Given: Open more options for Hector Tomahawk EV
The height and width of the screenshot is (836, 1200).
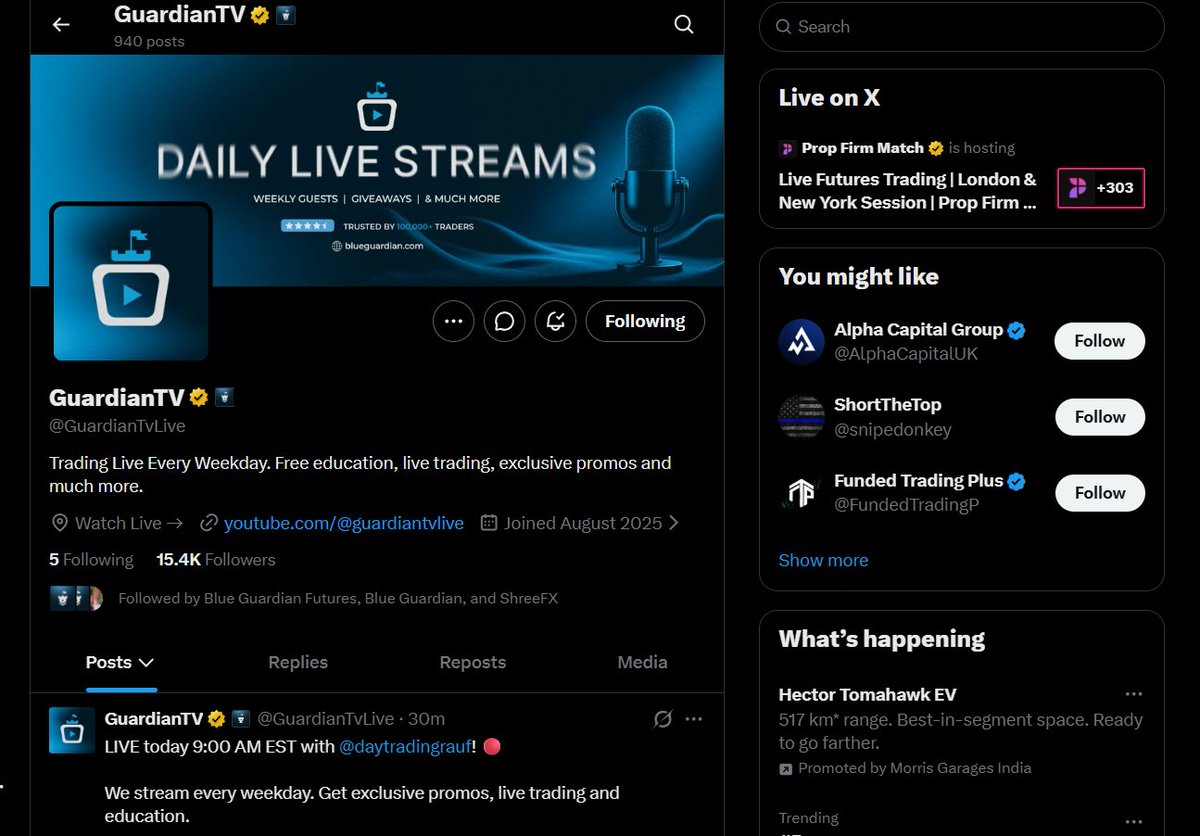Looking at the screenshot, I should tap(1133, 694).
